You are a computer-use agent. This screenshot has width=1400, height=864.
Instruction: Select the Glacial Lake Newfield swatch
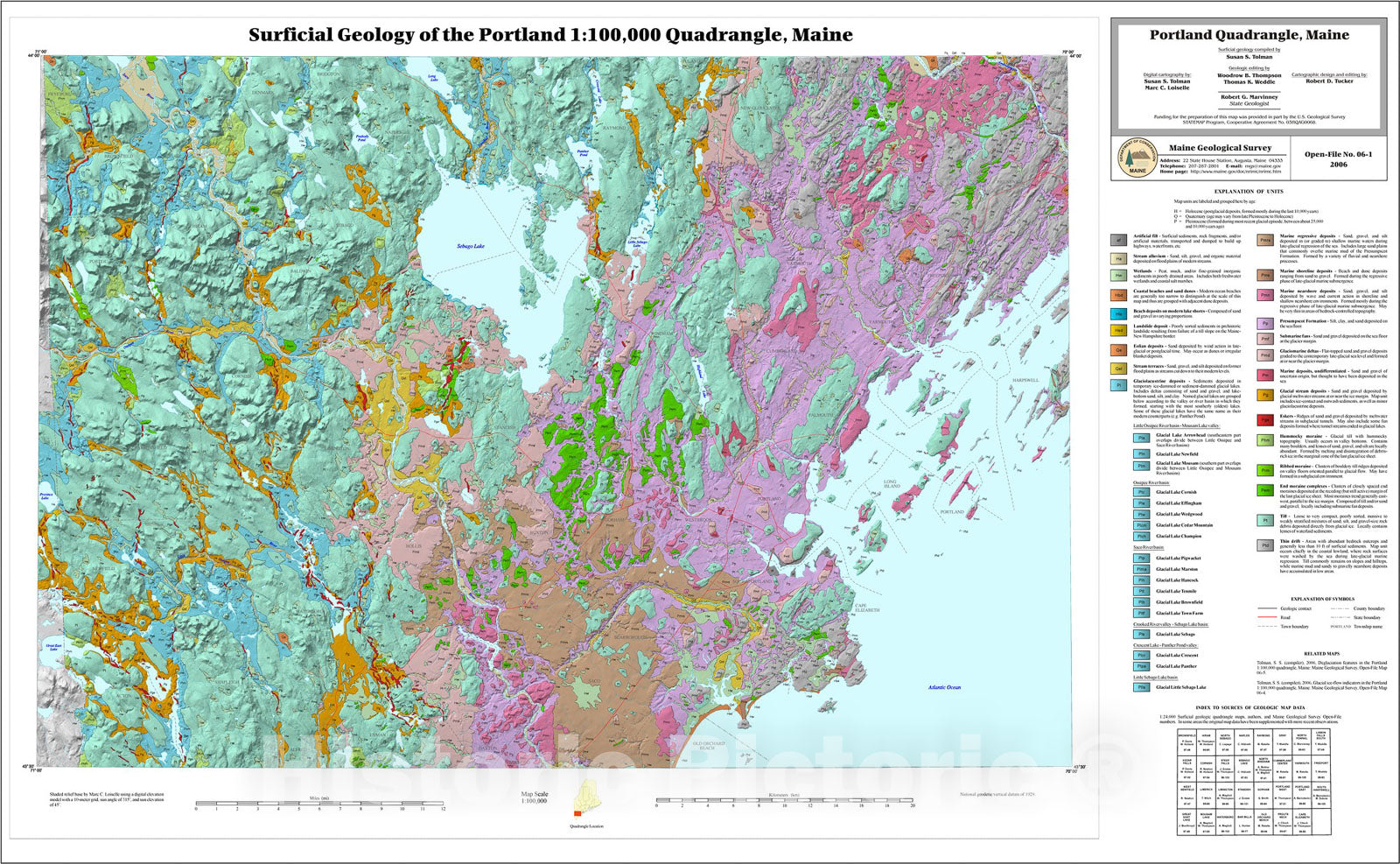pos(1142,453)
